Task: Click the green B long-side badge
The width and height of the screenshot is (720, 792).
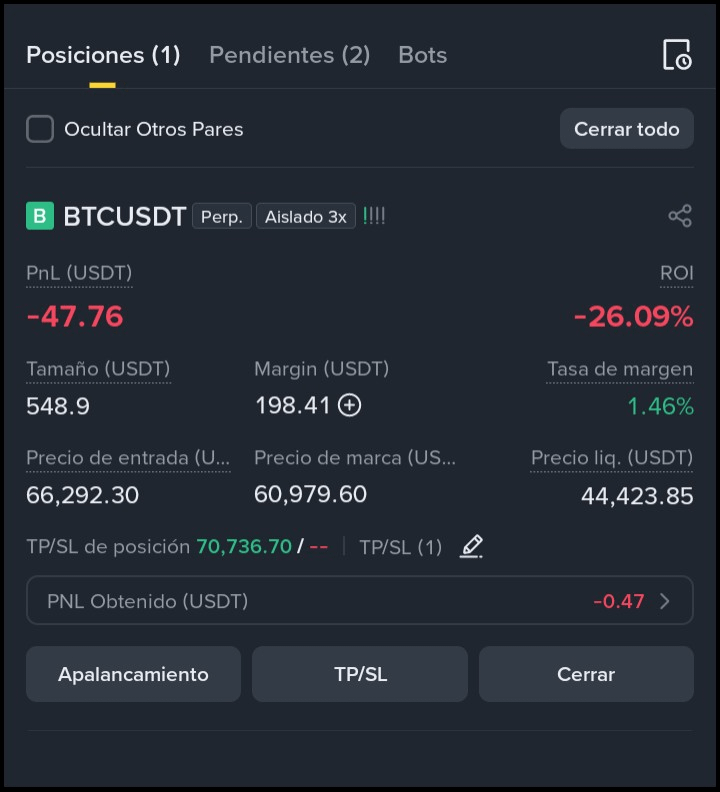Action: 40,216
